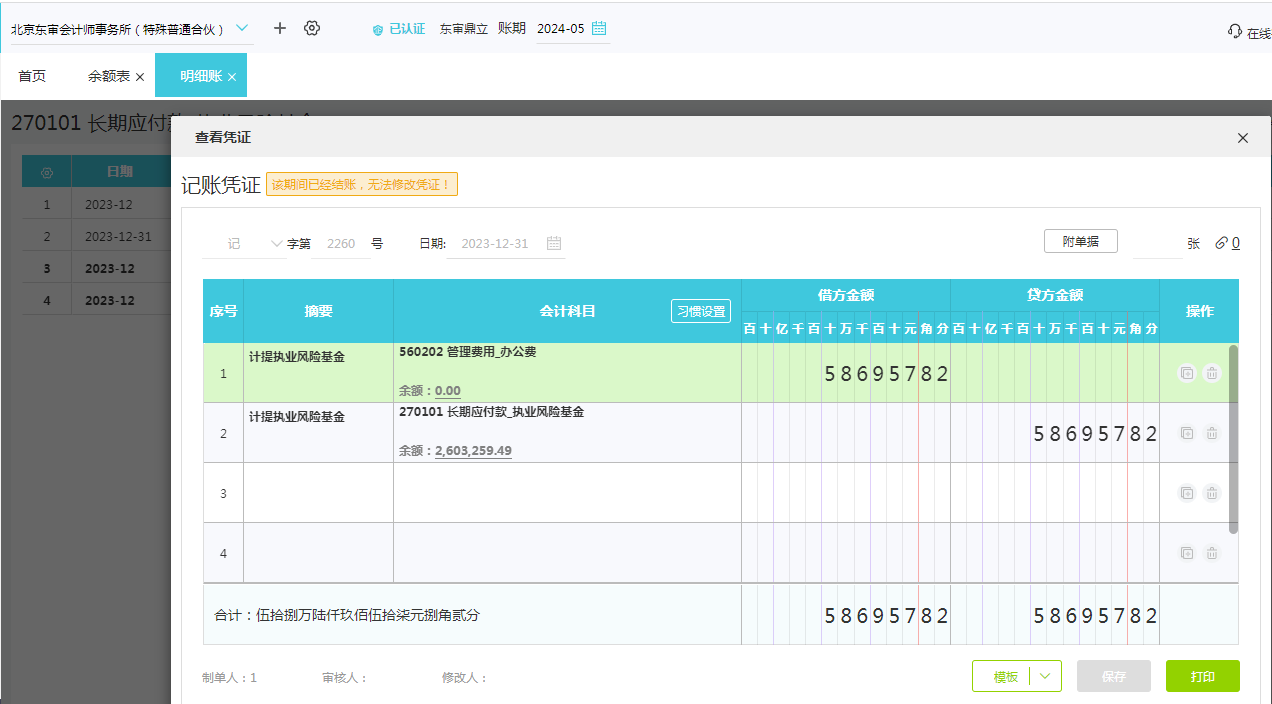Open the settings gear beside company name
This screenshot has height=704, width=1272.
tap(312, 28)
